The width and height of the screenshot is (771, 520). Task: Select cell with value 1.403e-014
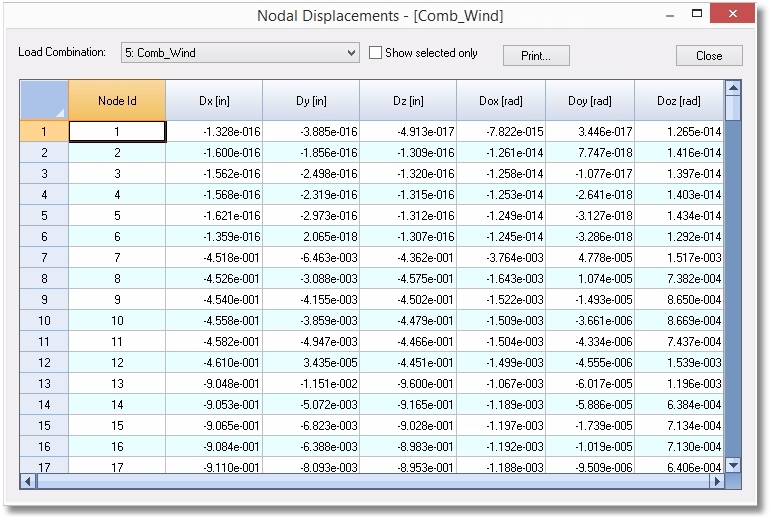tap(679, 195)
